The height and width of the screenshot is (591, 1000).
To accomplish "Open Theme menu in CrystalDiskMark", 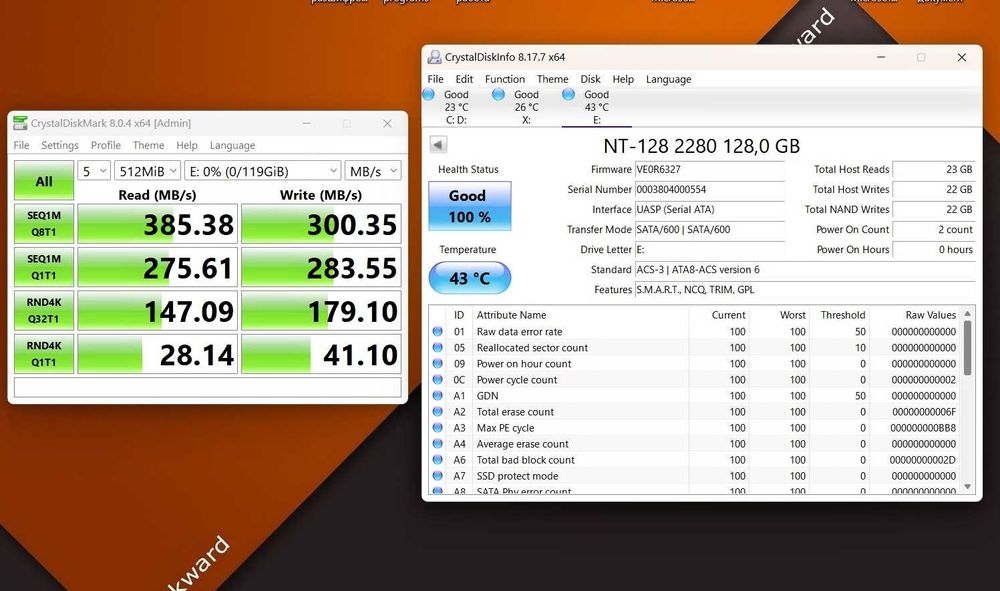I will [149, 145].
